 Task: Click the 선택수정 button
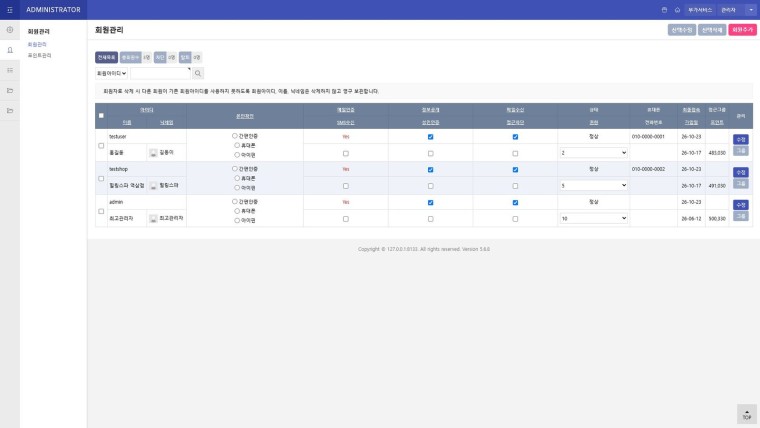point(682,30)
